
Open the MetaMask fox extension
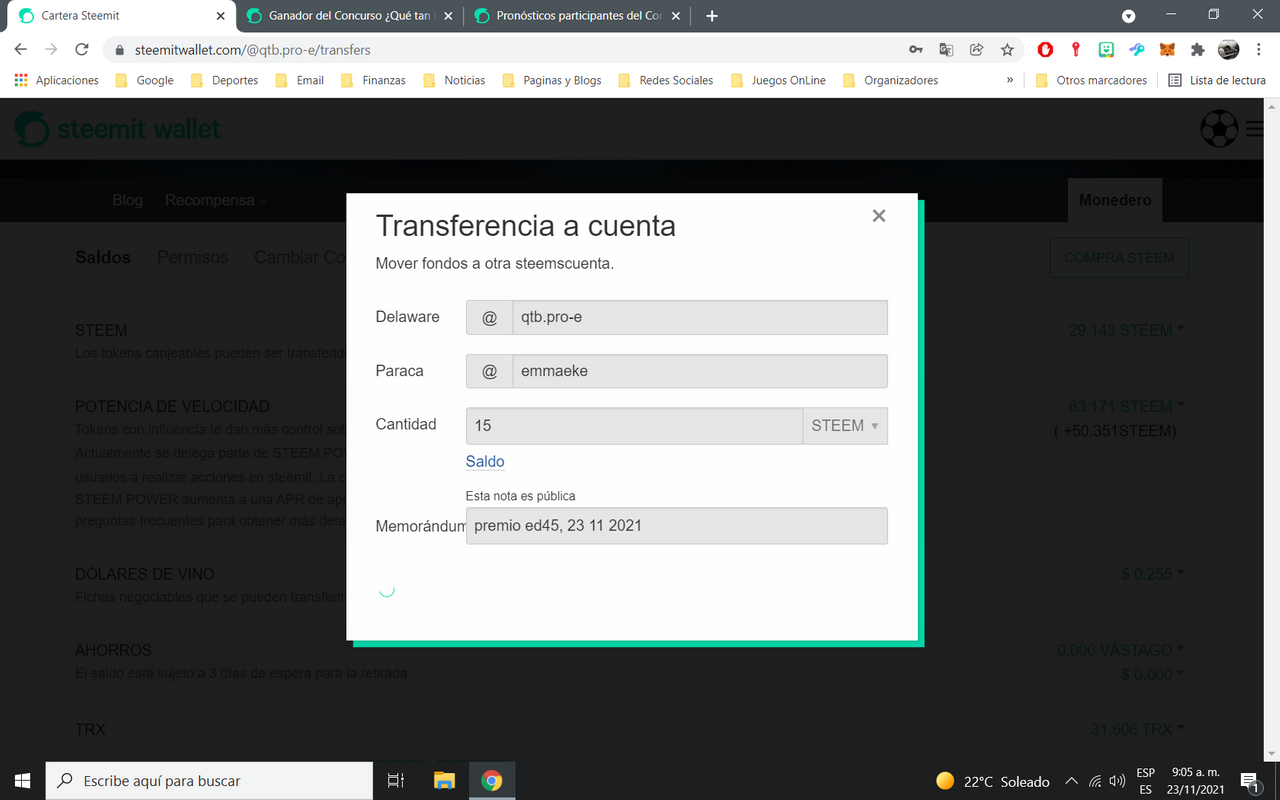point(1167,49)
